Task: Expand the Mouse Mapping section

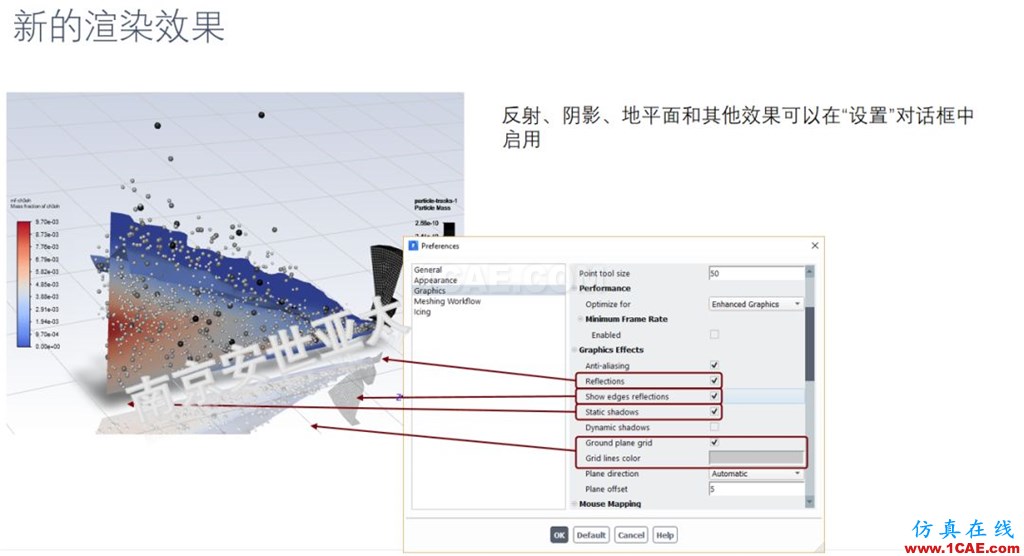Action: (575, 504)
